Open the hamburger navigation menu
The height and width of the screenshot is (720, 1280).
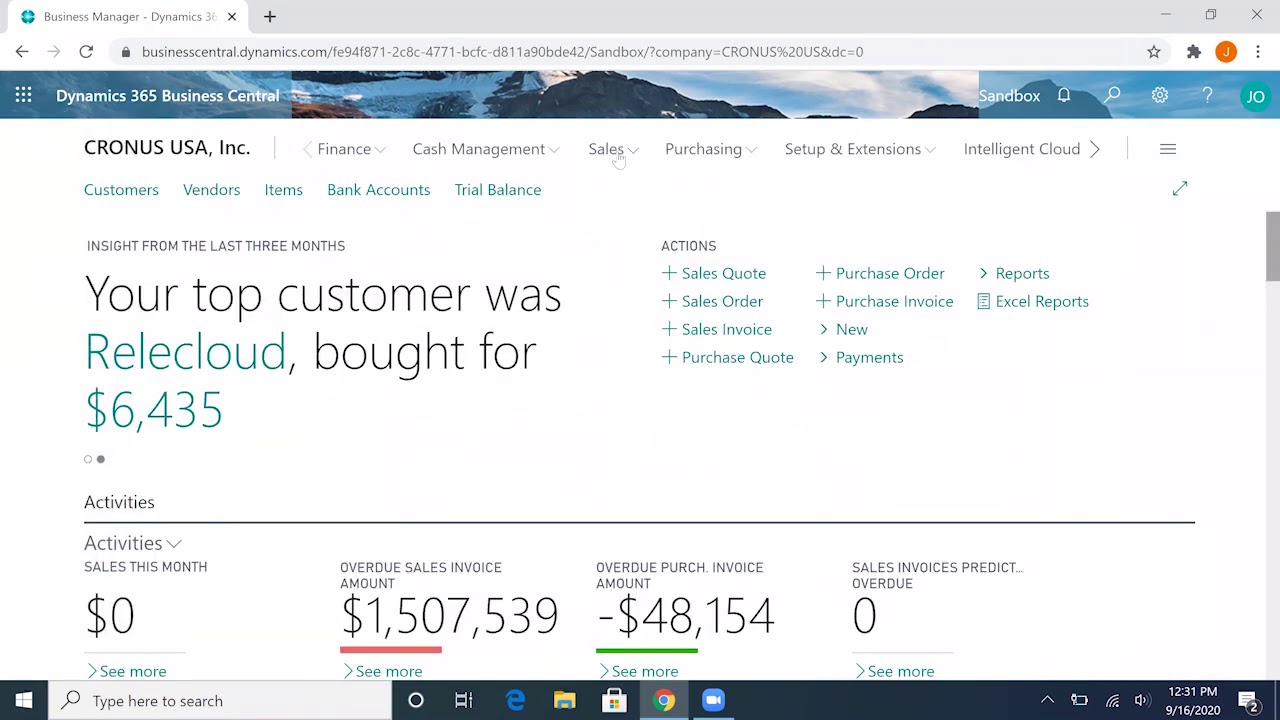1168,149
